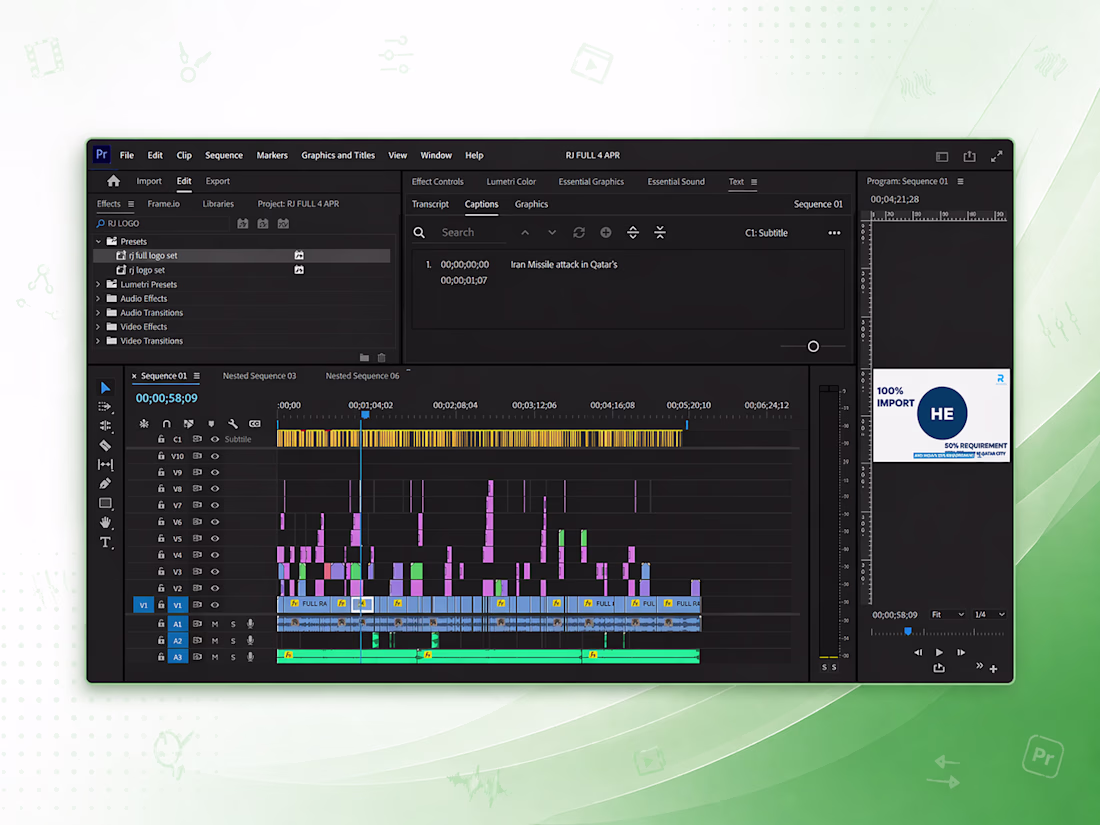This screenshot has width=1100, height=825.
Task: Switch to the Transcript tab
Action: (x=430, y=204)
